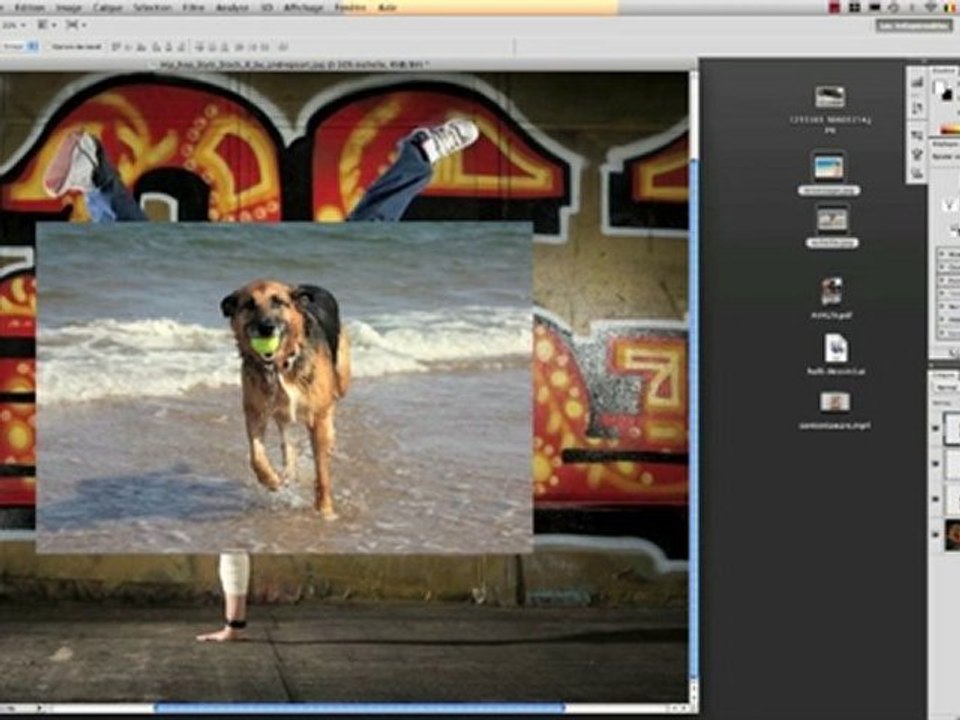Distribute left edges in options bar
This screenshot has width=960, height=720.
(239, 47)
